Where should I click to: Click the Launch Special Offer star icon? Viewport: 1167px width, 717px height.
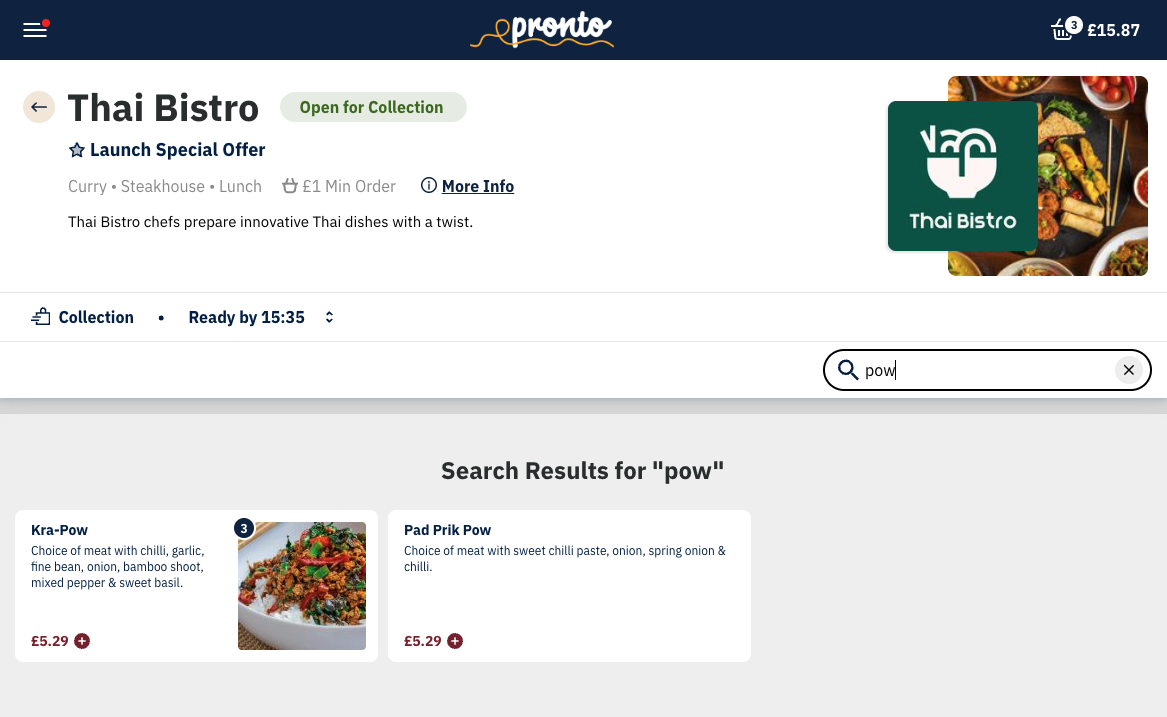point(77,150)
